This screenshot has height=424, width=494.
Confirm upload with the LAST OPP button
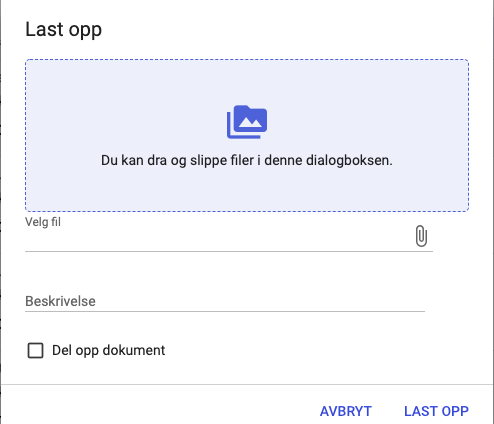point(436,411)
